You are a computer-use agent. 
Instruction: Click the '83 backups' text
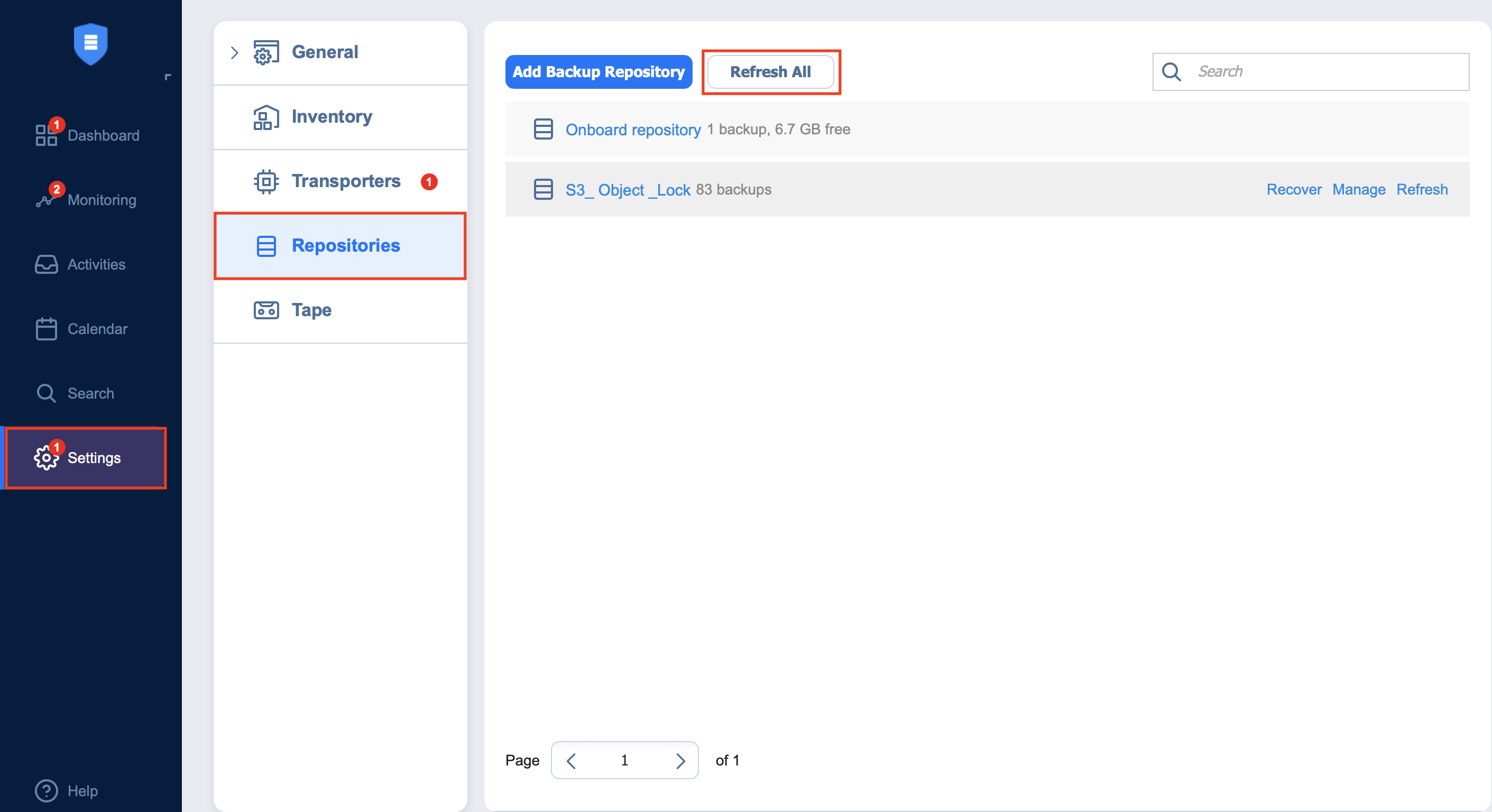tap(733, 189)
